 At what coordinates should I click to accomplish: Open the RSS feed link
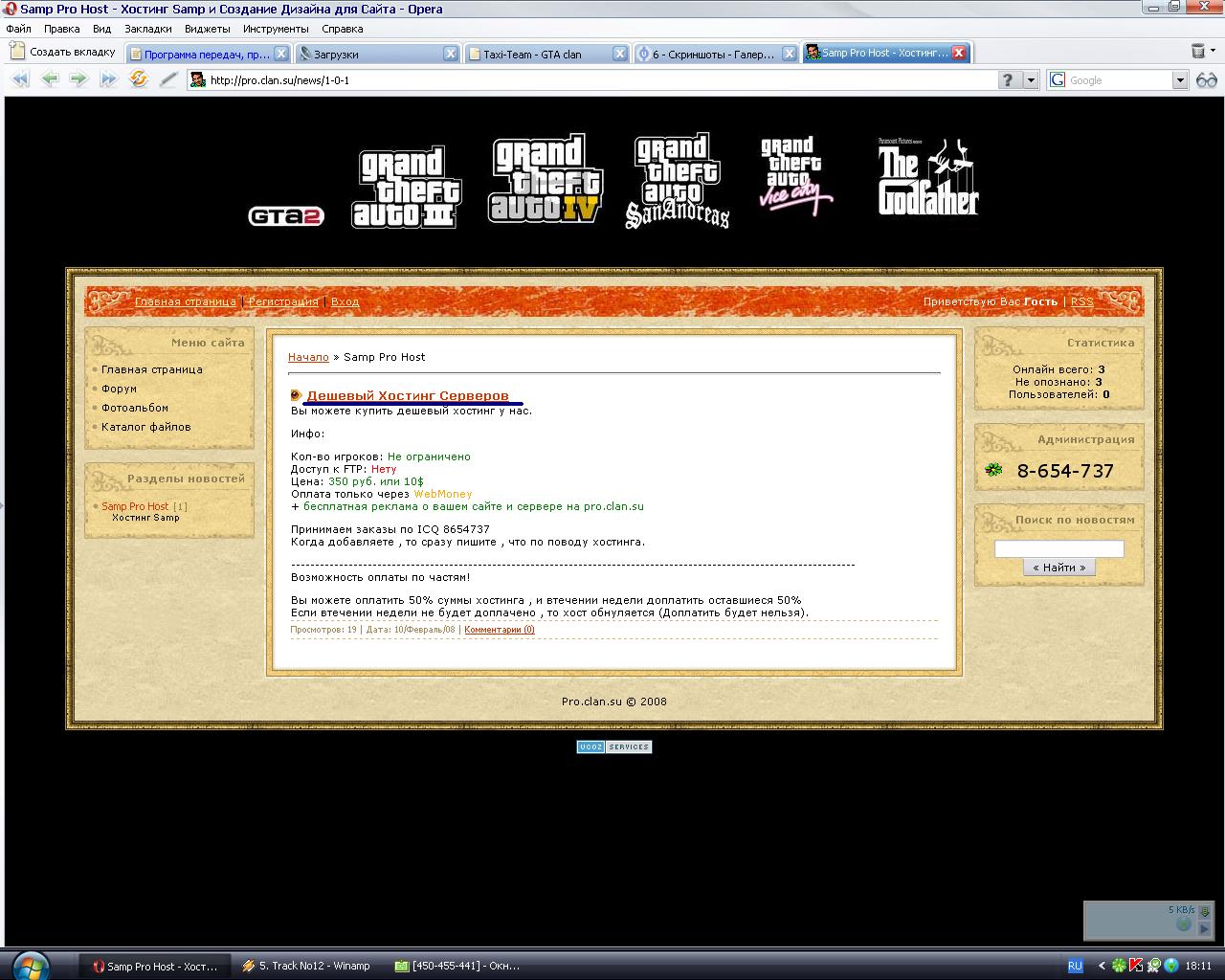1081,301
